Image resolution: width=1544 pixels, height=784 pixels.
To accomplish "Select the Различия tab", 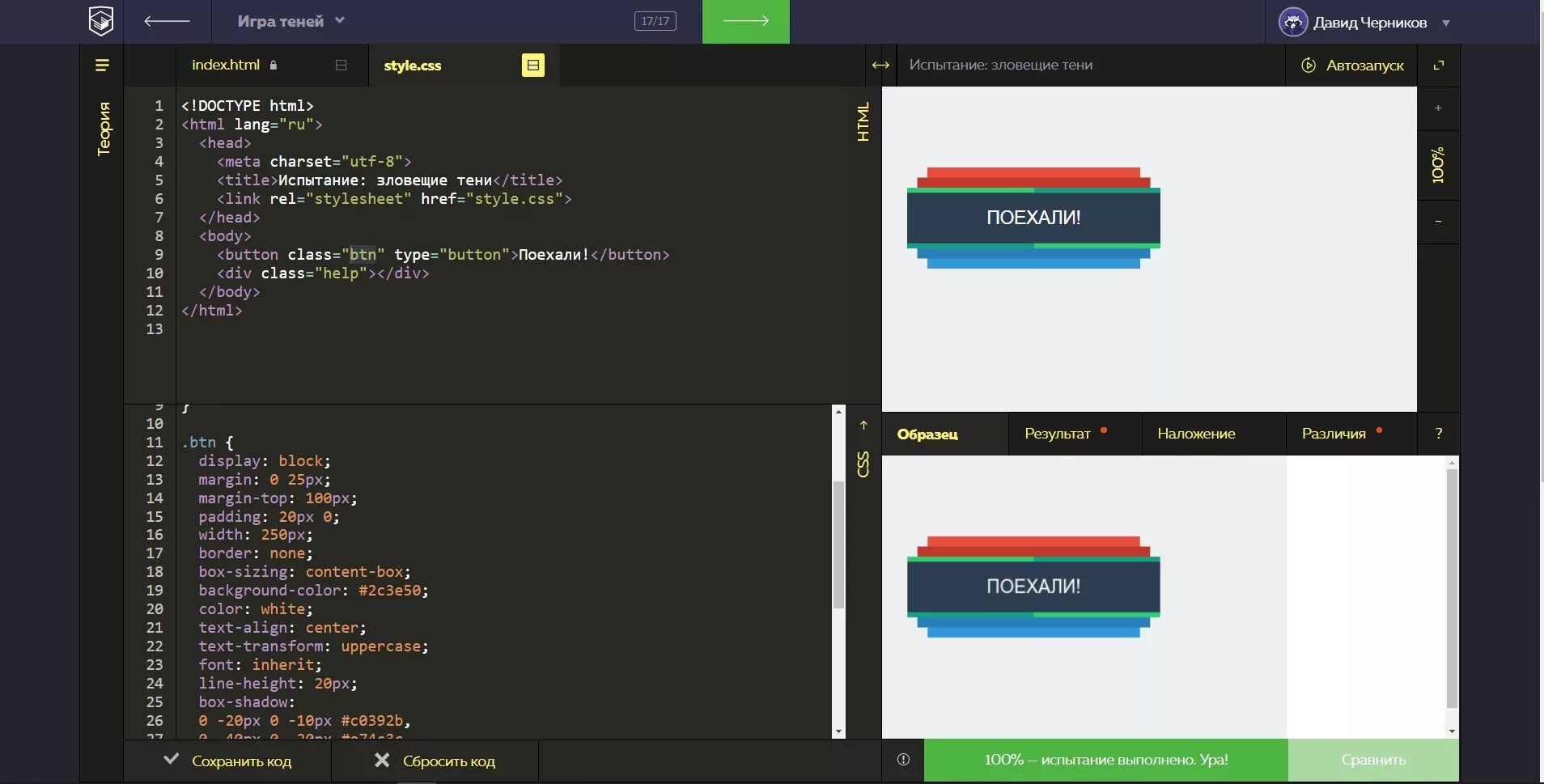I will click(1334, 434).
